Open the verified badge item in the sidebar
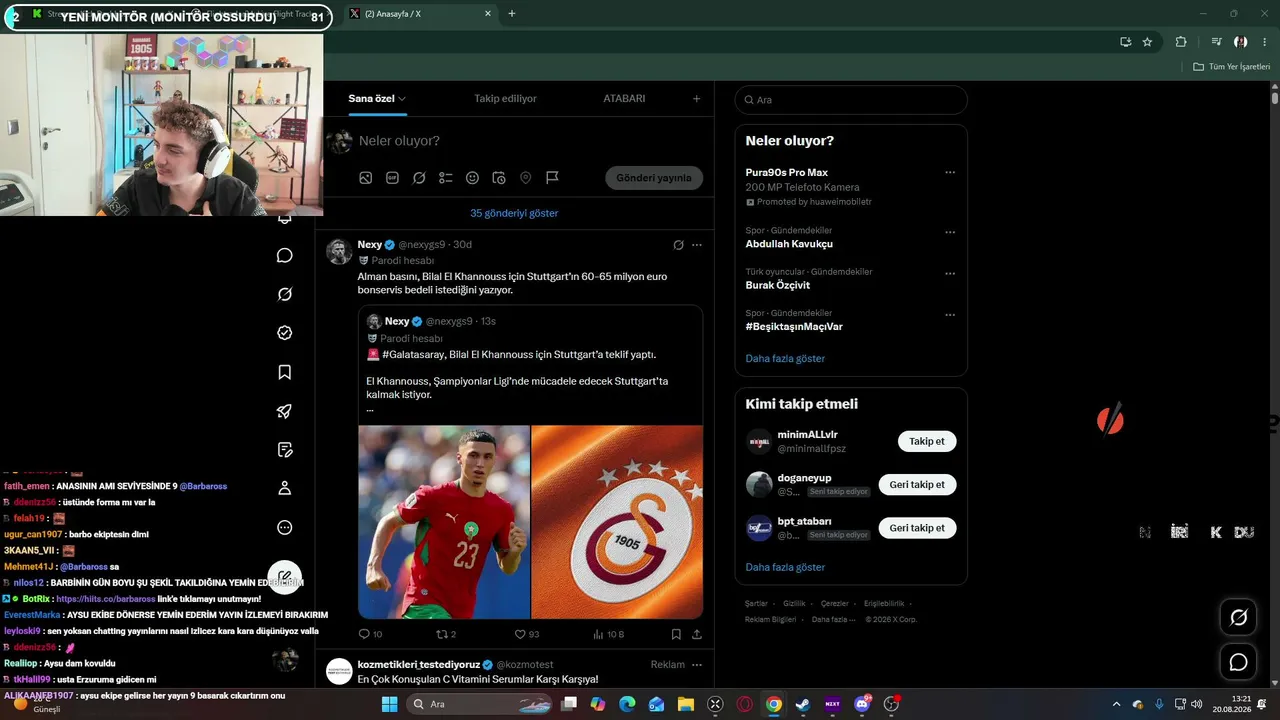 285,333
